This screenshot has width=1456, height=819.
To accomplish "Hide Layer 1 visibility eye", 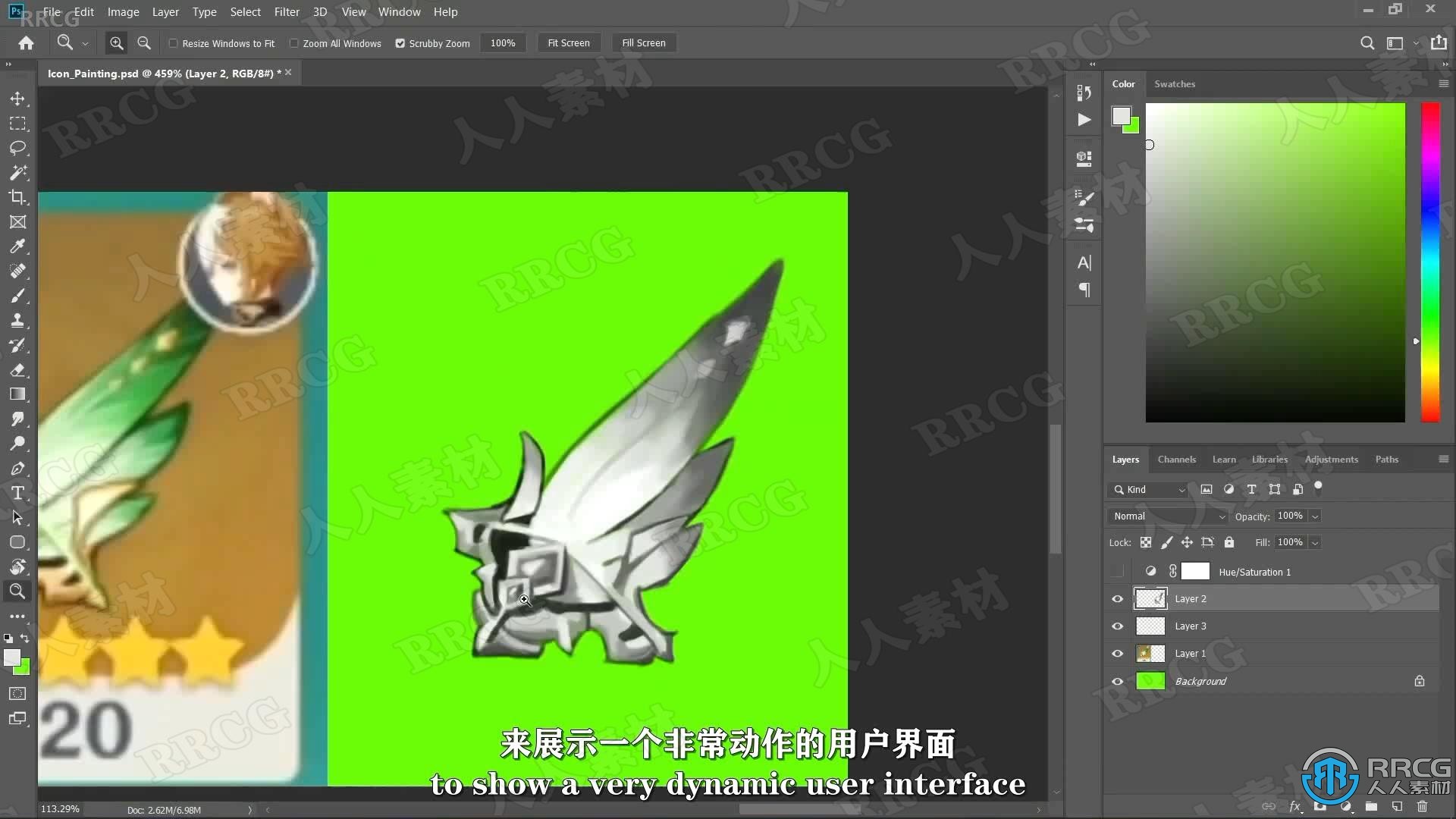I will point(1118,654).
